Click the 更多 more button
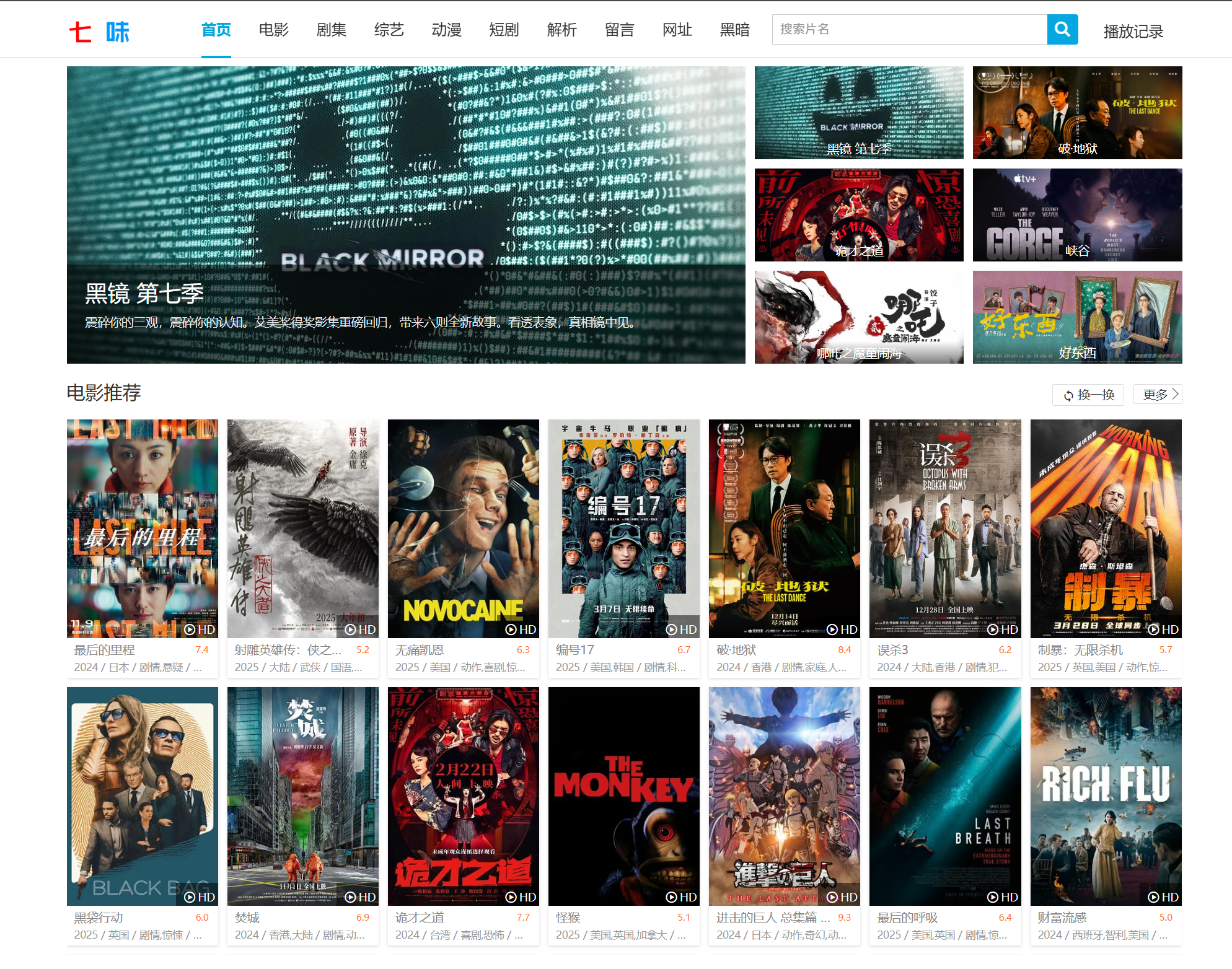1232x969 pixels. [1158, 395]
